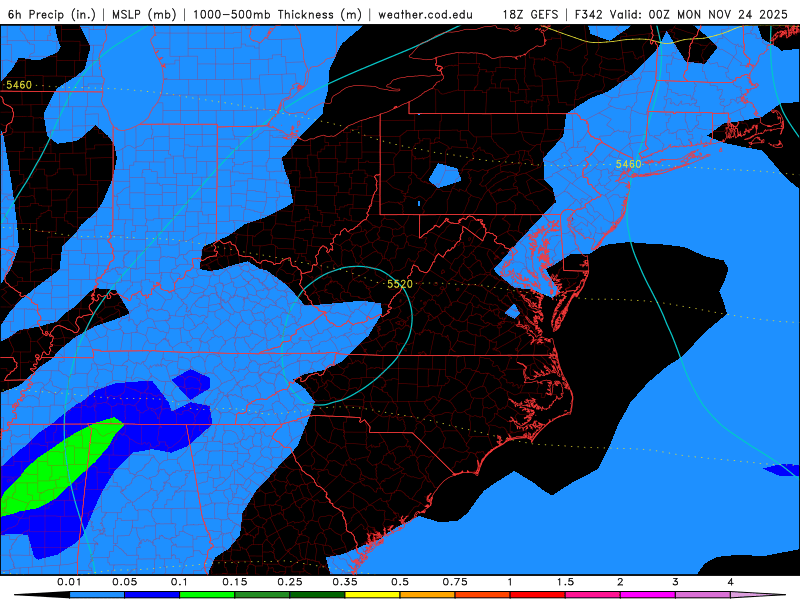Viewport: 800px width, 600px height.
Task: Select the hot pink 1.5 legend swatch
Action: click(x=593, y=595)
